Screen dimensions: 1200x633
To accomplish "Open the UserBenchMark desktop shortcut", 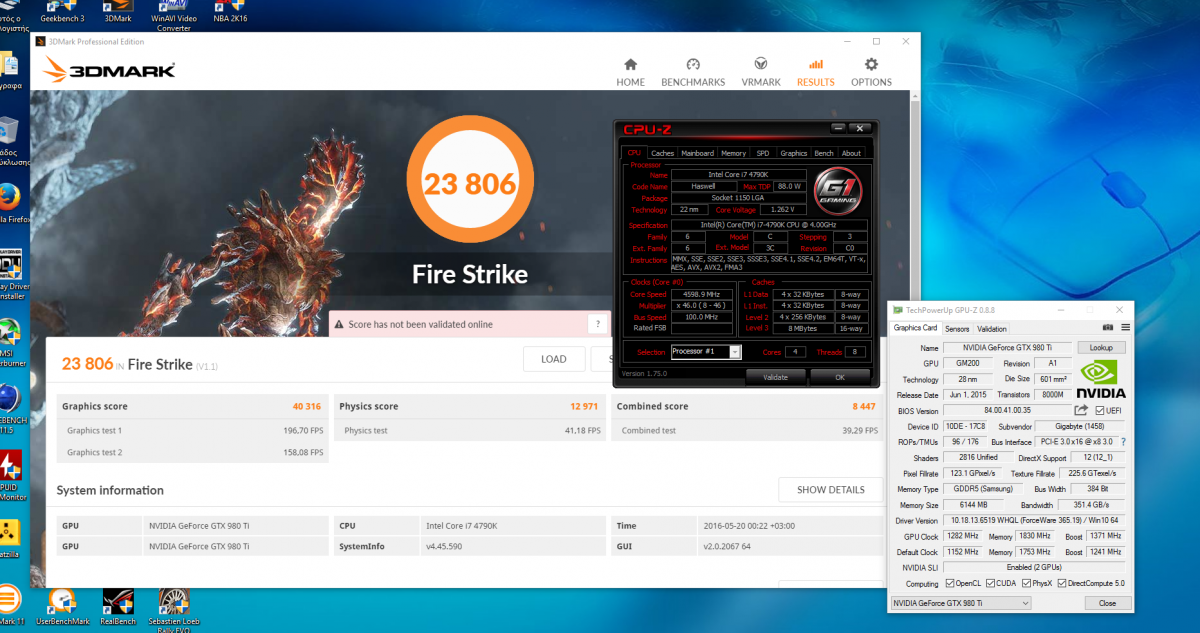I will (63, 605).
